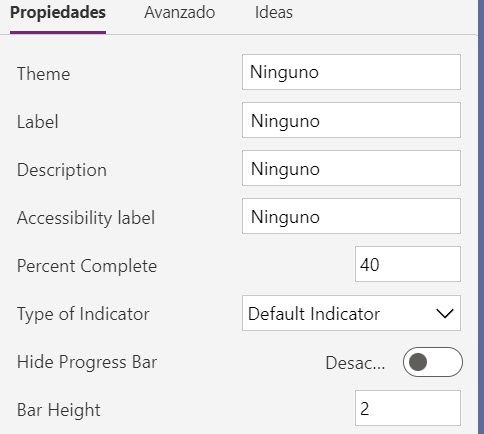Click the Description value field

pos(351,168)
